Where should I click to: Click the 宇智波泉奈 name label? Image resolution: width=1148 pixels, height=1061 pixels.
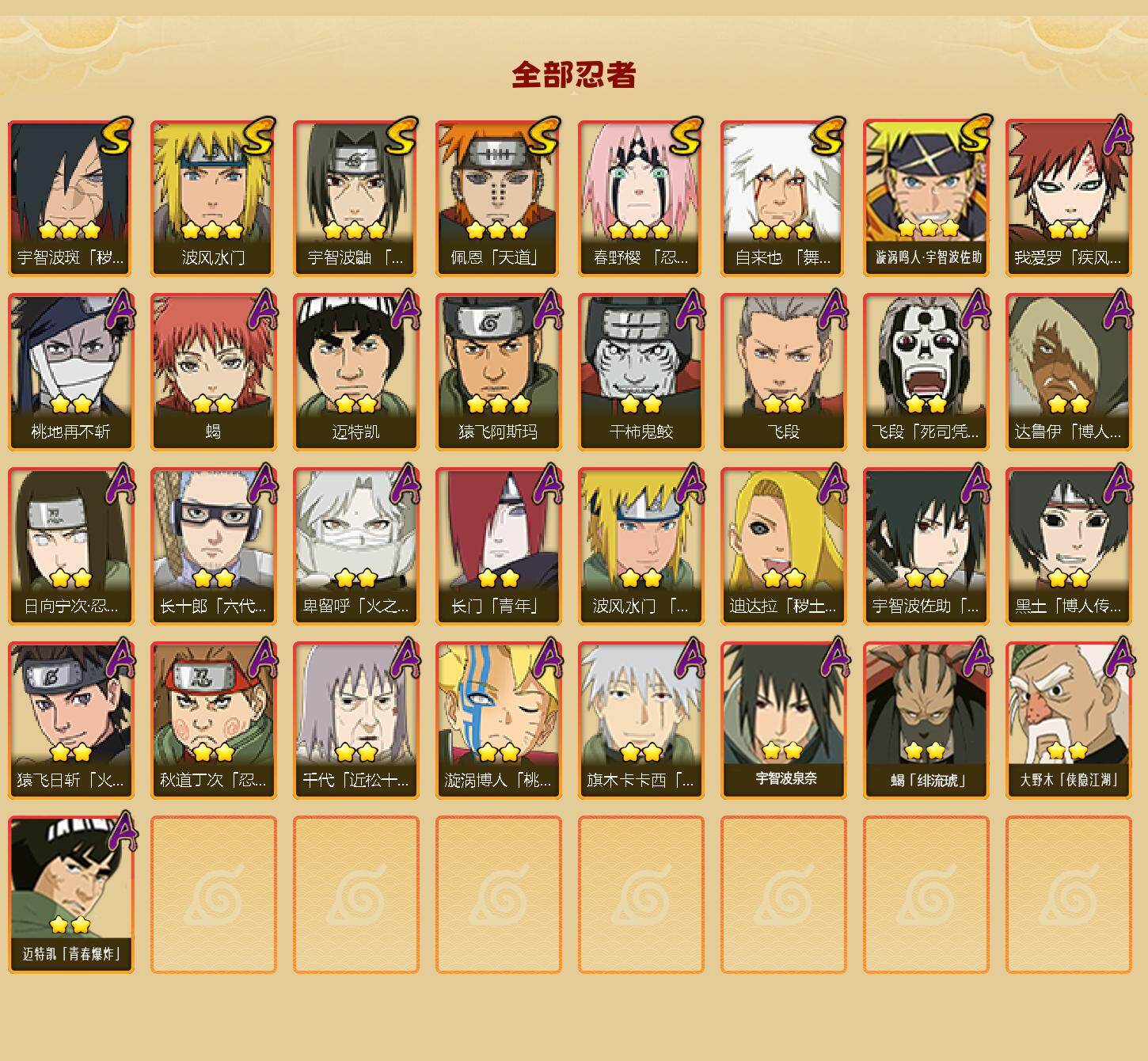784,779
